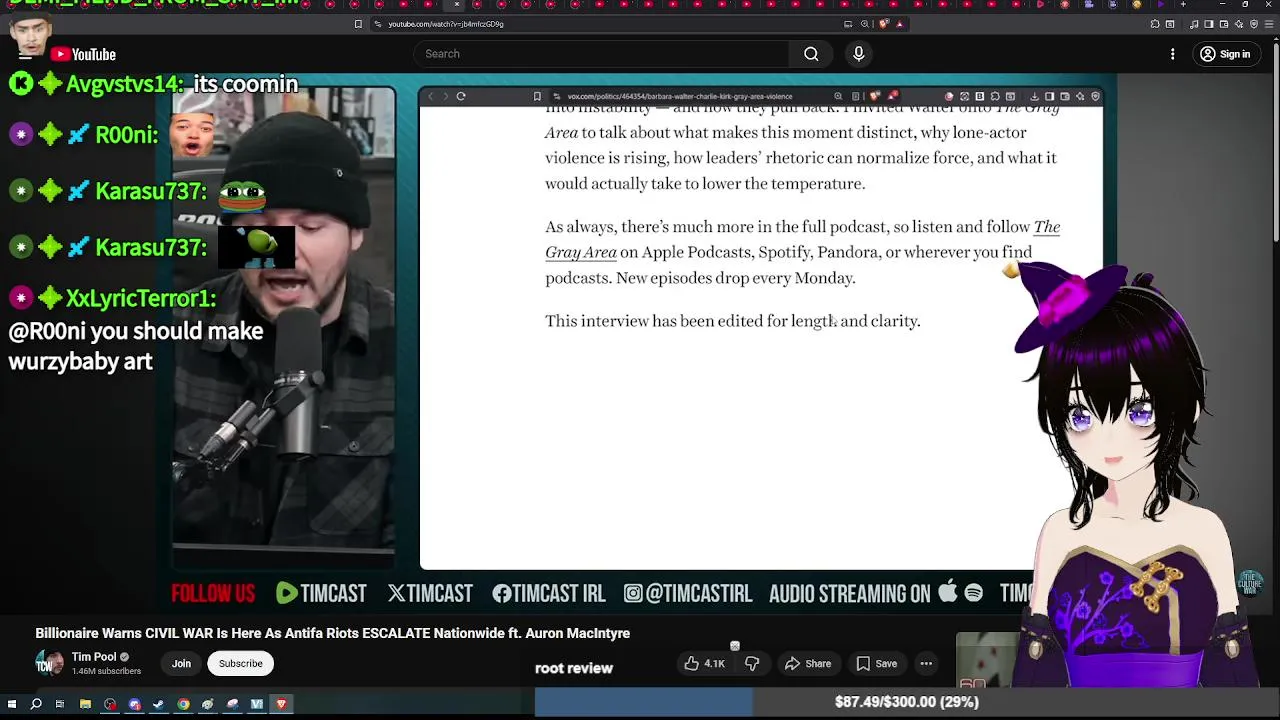Click the 'root review' caption text

coord(574,668)
